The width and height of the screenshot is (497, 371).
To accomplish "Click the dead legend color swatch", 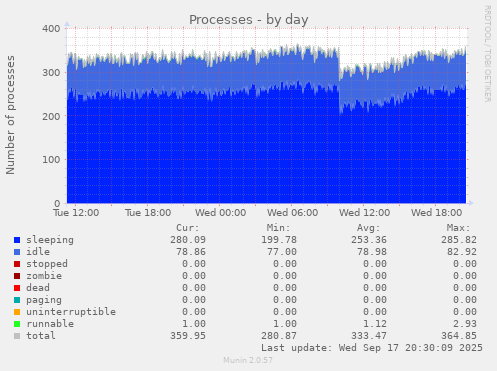I will click(x=17, y=288).
